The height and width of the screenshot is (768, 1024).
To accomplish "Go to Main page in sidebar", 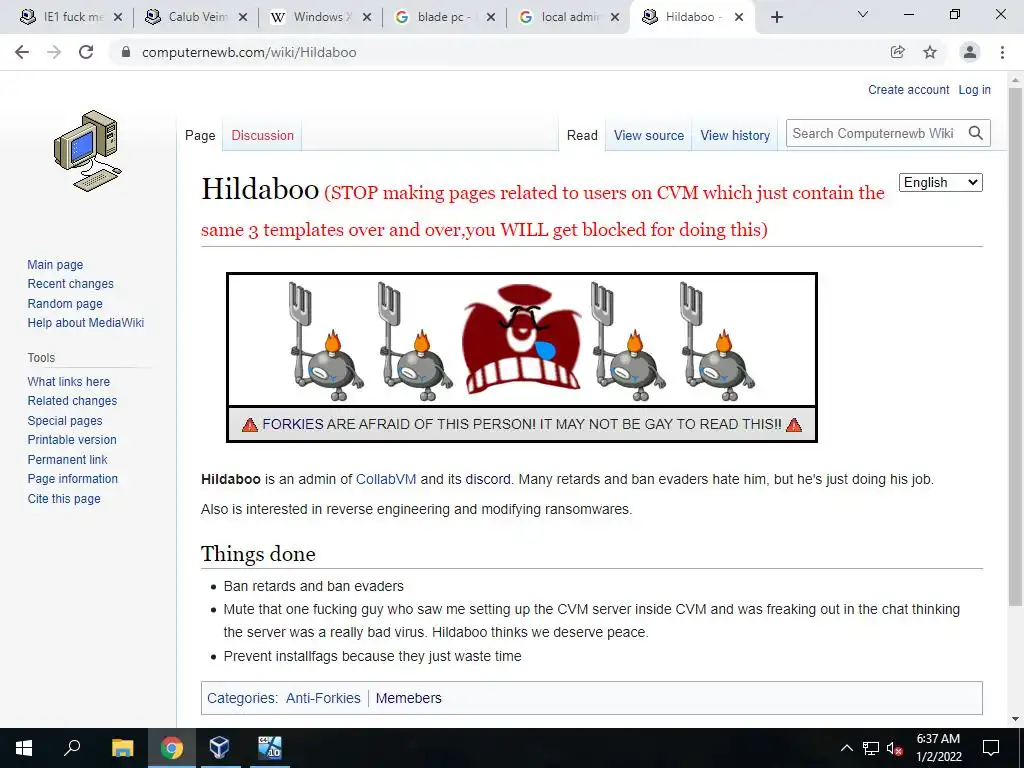I will 55,264.
